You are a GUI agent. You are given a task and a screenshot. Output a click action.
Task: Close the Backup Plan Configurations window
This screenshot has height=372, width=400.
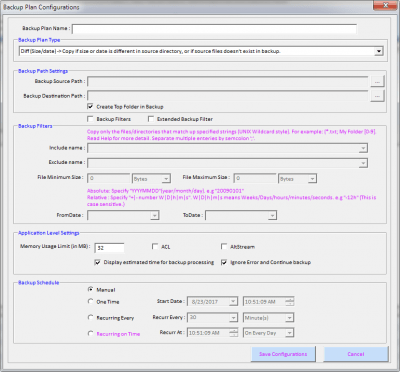[385, 5]
